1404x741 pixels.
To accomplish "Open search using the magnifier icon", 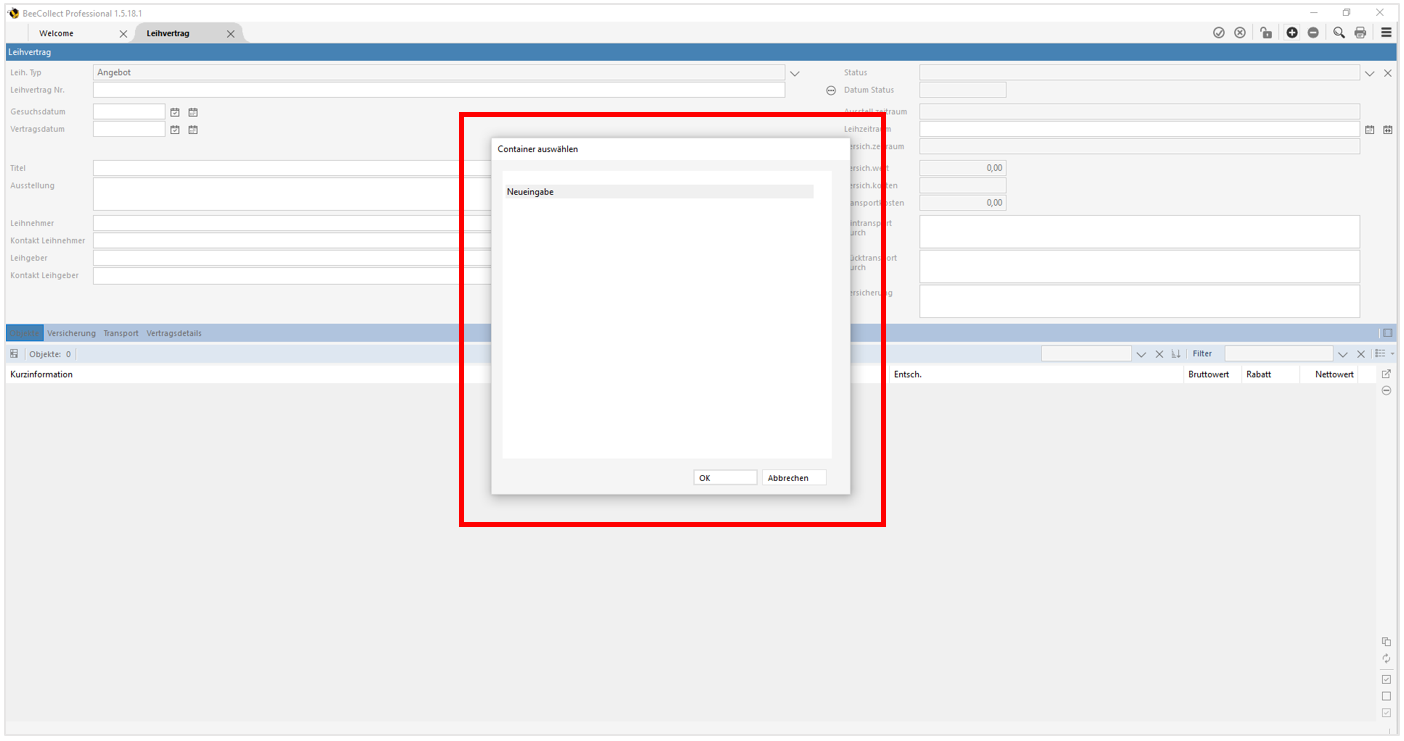I will (1339, 32).
